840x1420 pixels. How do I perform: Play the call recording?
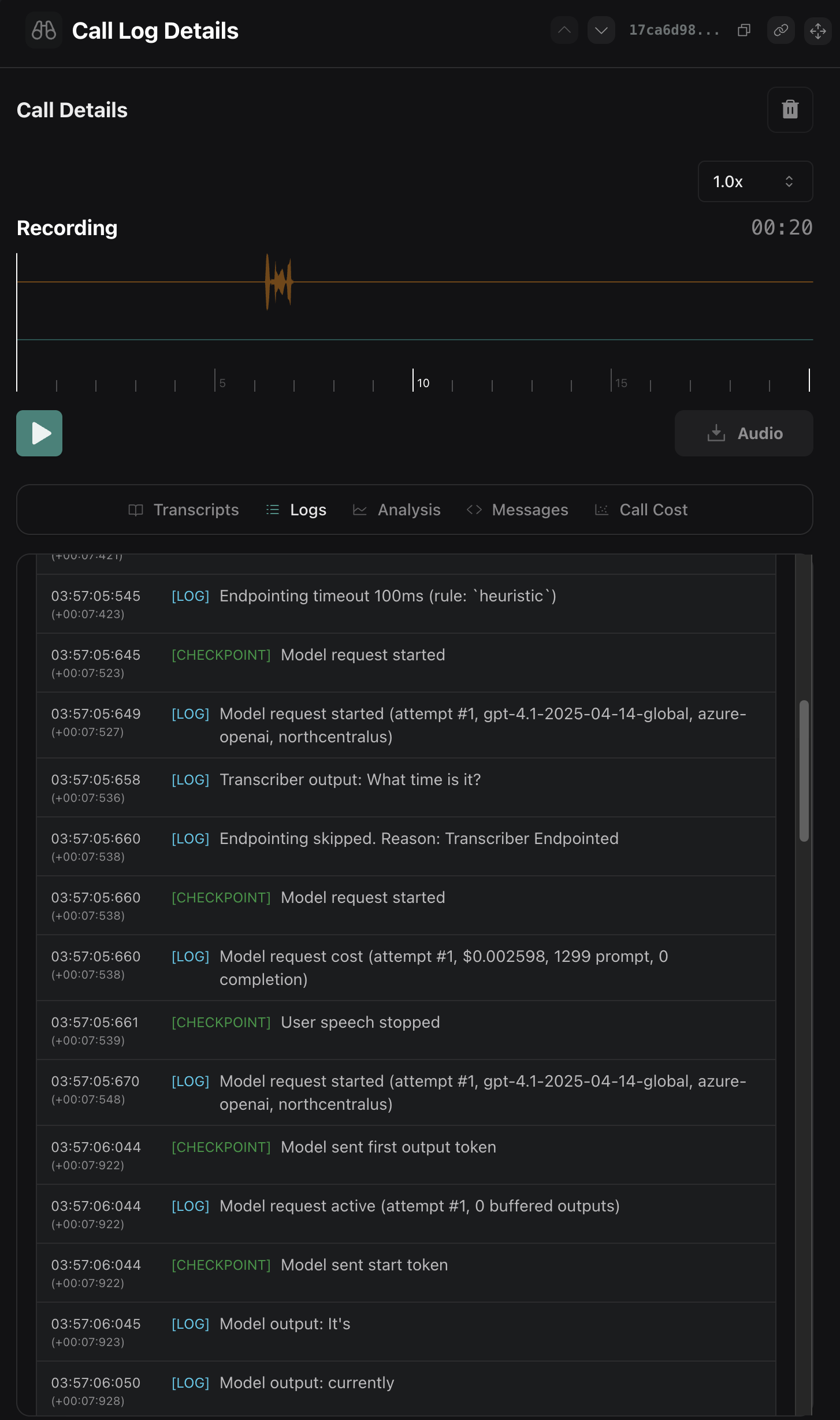point(39,433)
